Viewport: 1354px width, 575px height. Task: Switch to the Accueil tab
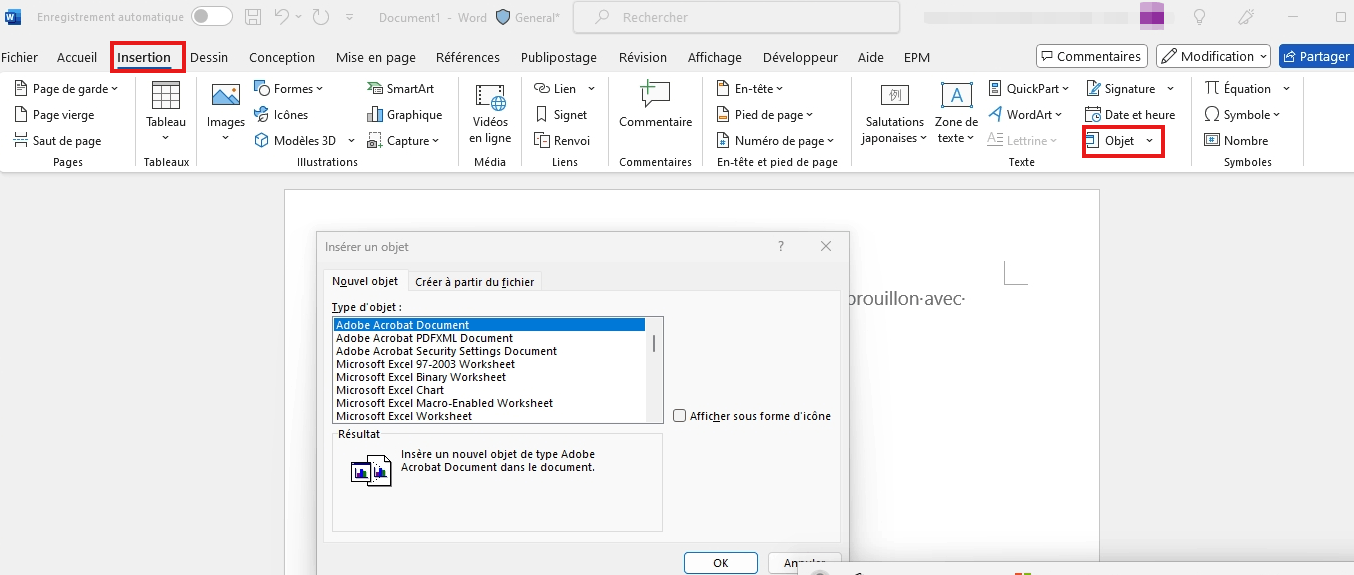77,57
